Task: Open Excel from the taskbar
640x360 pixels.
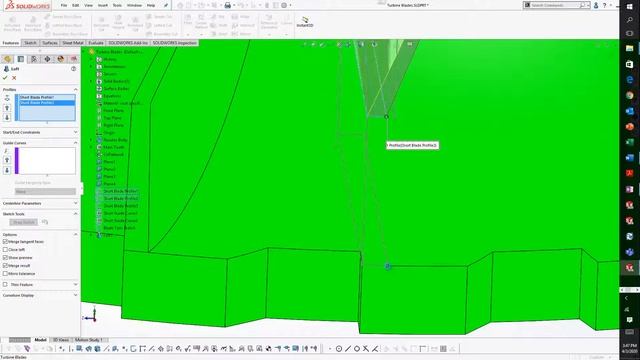Action: click(x=629, y=142)
